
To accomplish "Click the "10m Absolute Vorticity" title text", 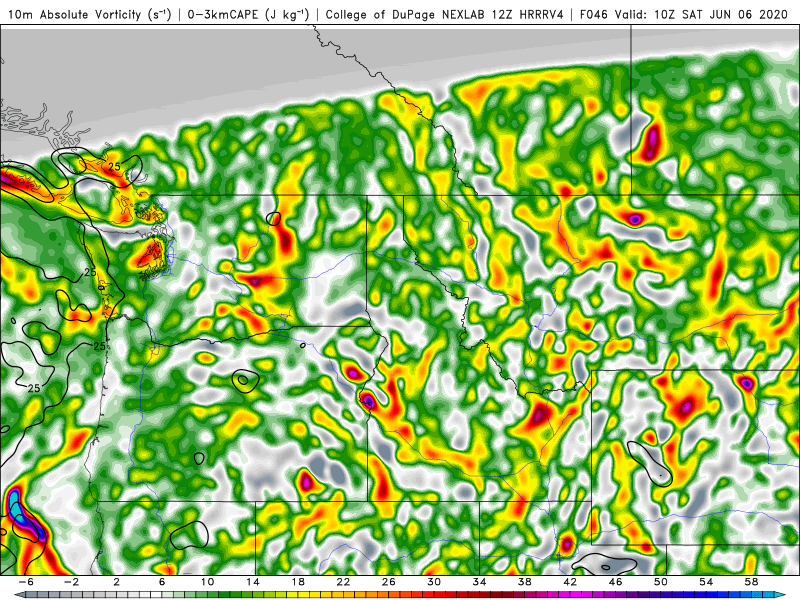I will point(74,14).
